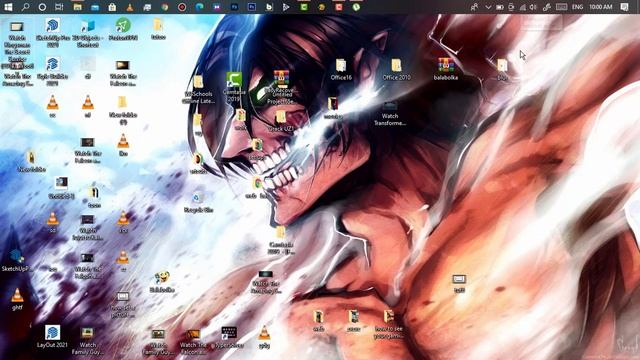Open the Action Center notifications
The image size is (640, 360).
point(624,7)
